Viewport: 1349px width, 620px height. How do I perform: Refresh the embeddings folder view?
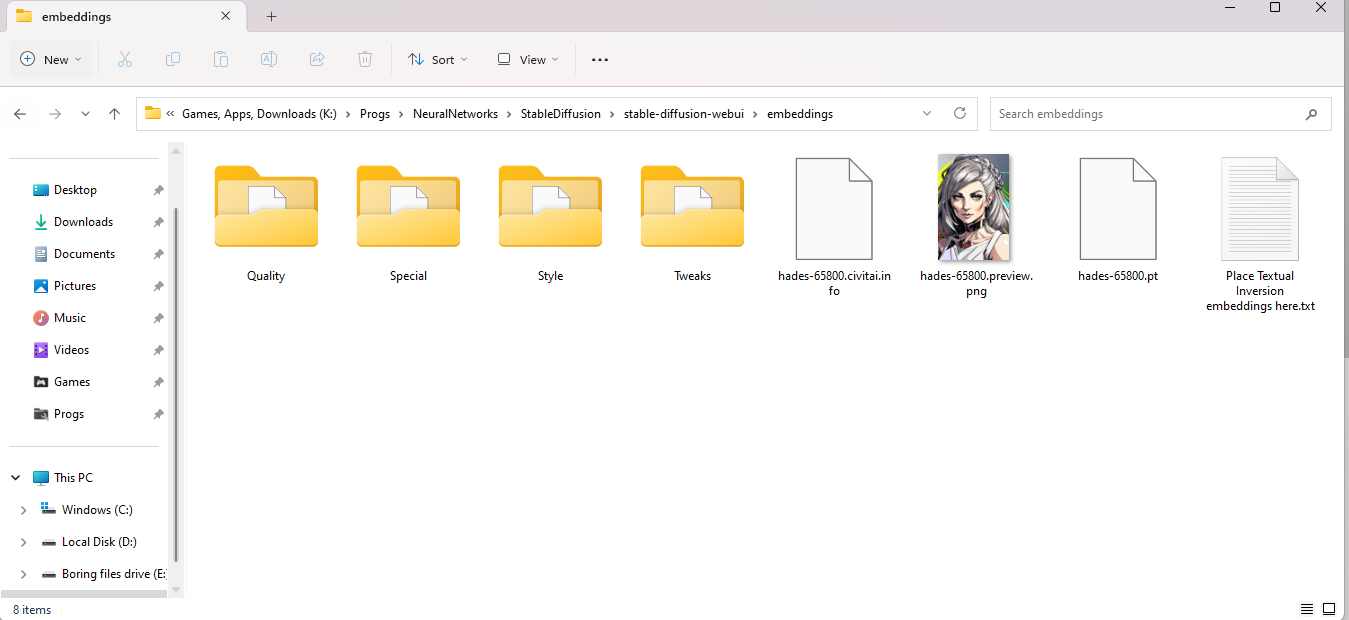point(960,113)
